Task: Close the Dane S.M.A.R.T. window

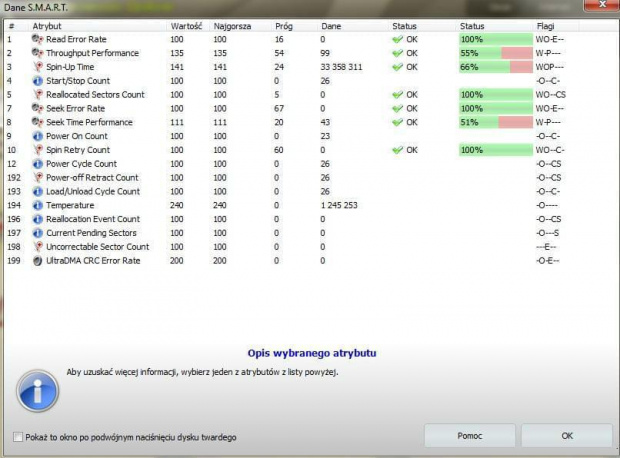Action: click(602, 5)
